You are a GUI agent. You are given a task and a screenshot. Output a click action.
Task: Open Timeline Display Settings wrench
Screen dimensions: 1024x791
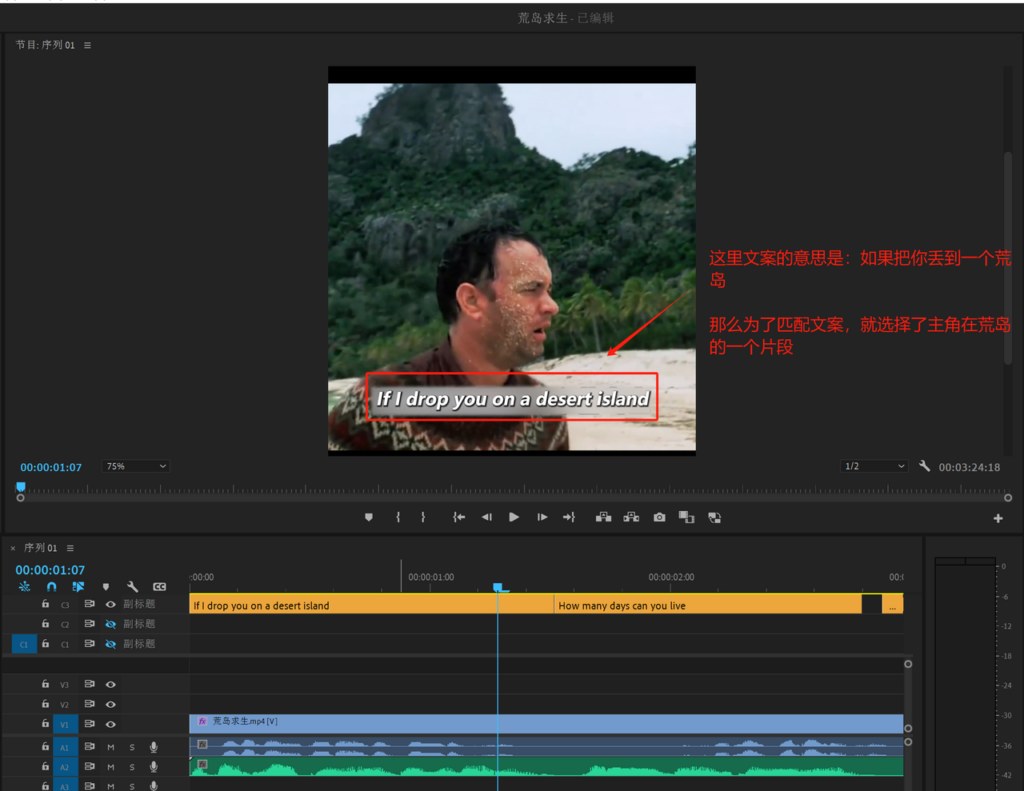pos(132,587)
